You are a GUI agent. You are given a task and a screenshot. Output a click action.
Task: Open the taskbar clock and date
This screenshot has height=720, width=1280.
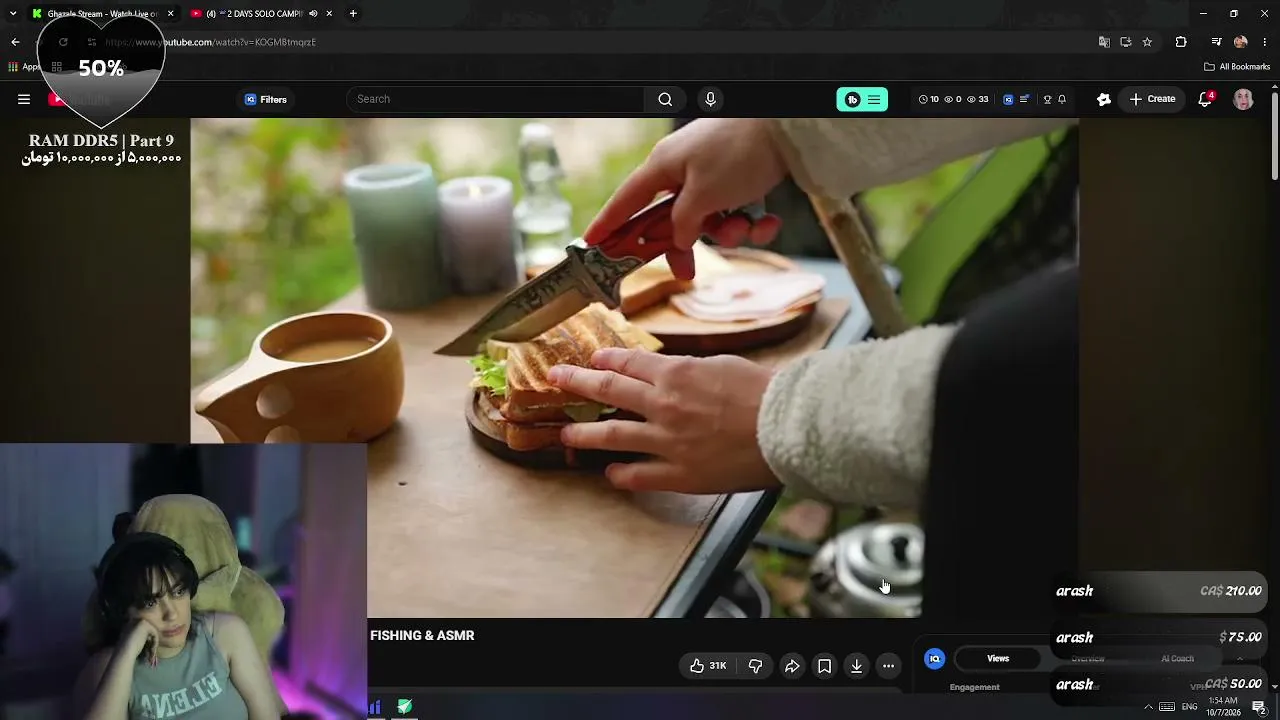[x=1223, y=707]
